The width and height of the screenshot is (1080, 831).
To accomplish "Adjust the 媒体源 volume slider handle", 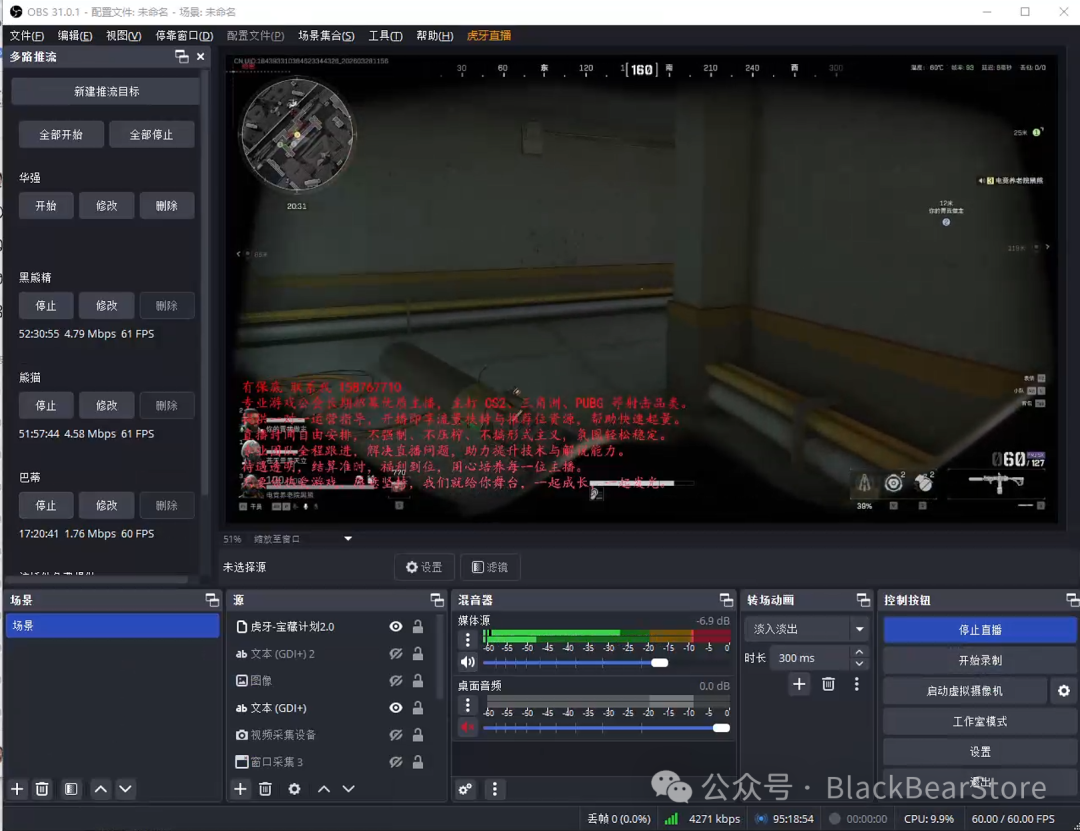I will [x=659, y=662].
